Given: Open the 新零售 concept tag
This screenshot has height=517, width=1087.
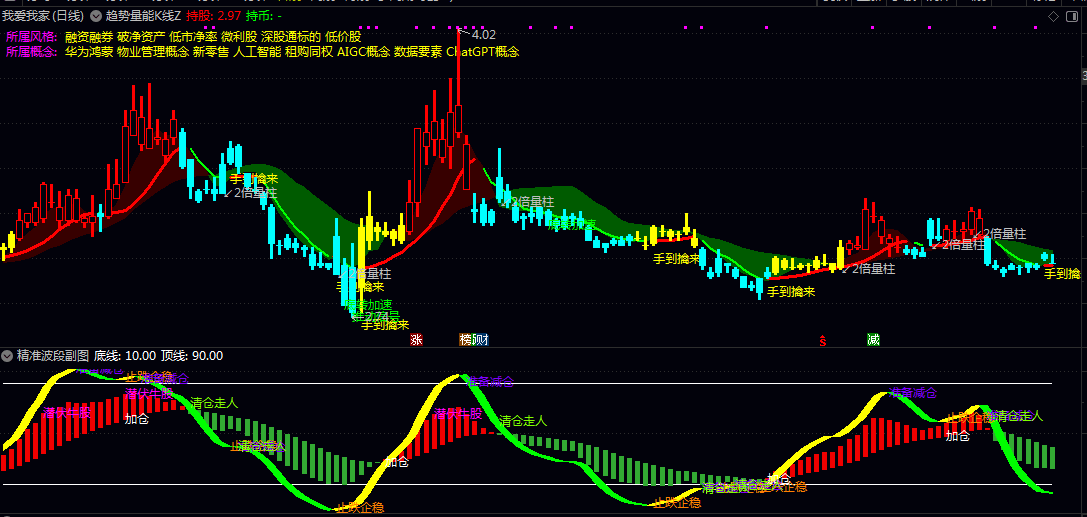Looking at the screenshot, I should pos(211,52).
